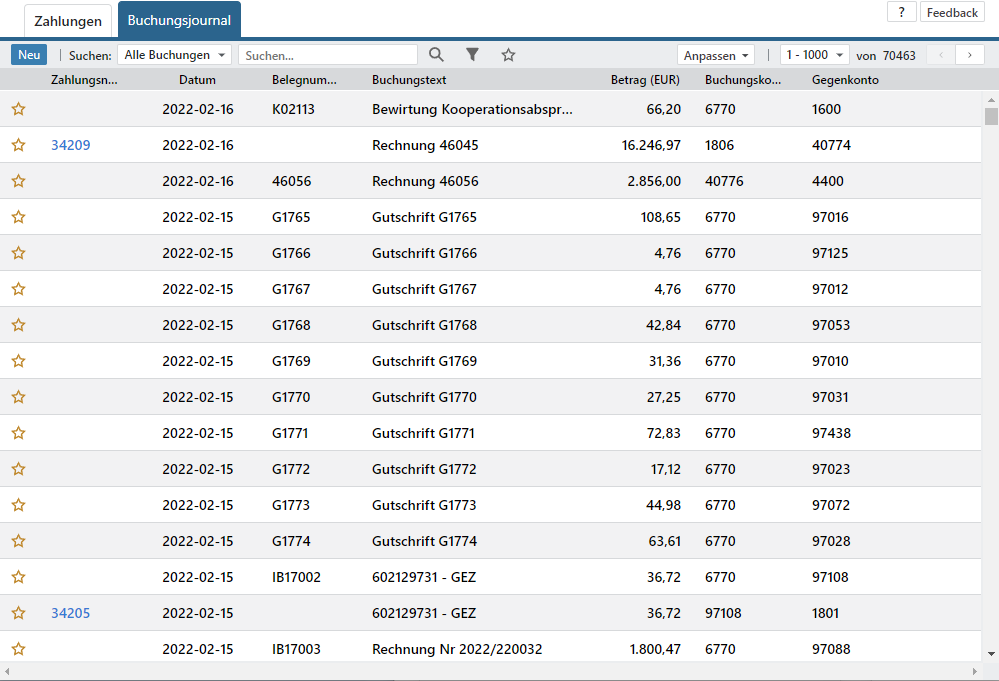Focus the Suchen text field
The height and width of the screenshot is (681, 999).
[328, 55]
